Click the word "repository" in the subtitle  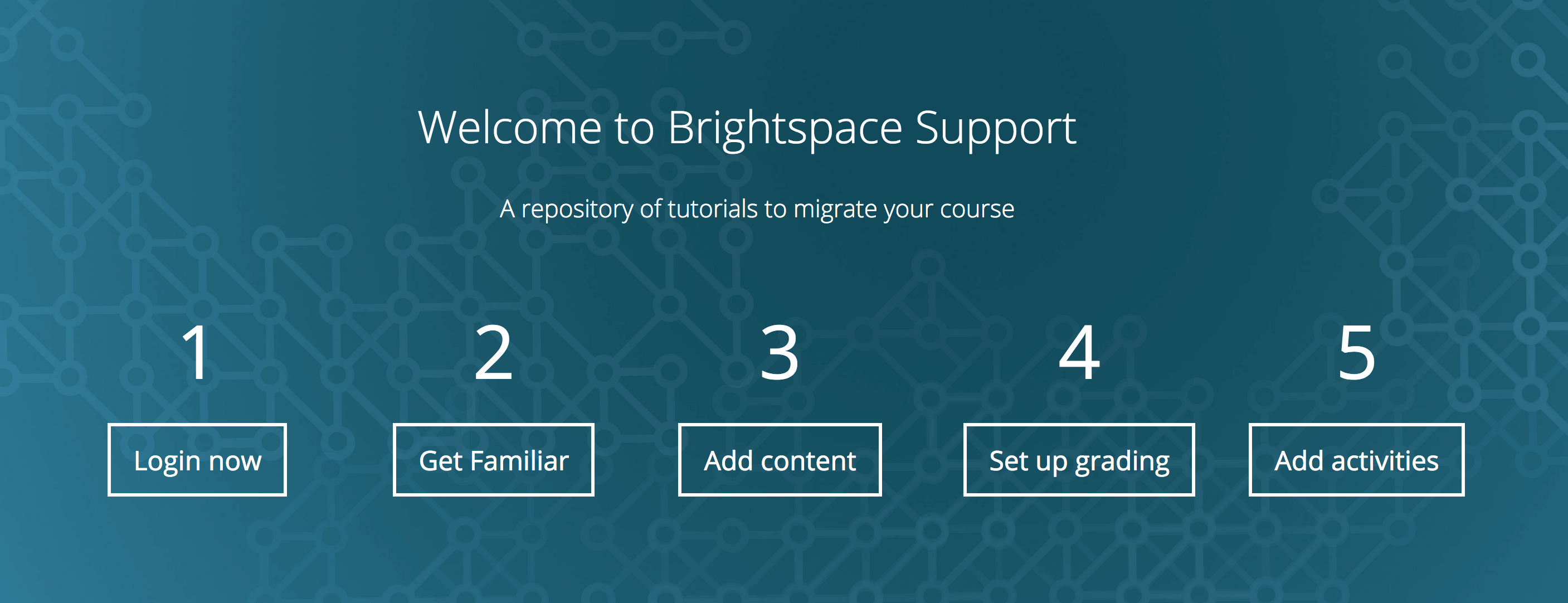tap(577, 209)
